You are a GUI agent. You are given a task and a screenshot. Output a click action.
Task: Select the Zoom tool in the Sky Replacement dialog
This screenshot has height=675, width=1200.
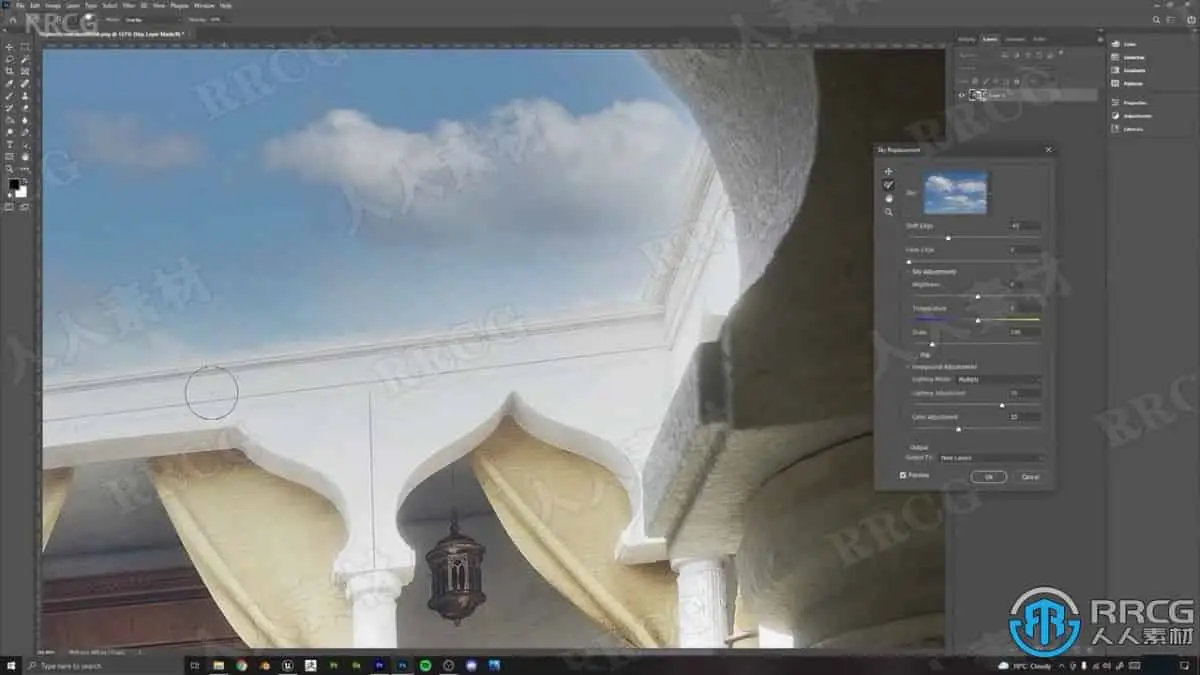(x=889, y=212)
